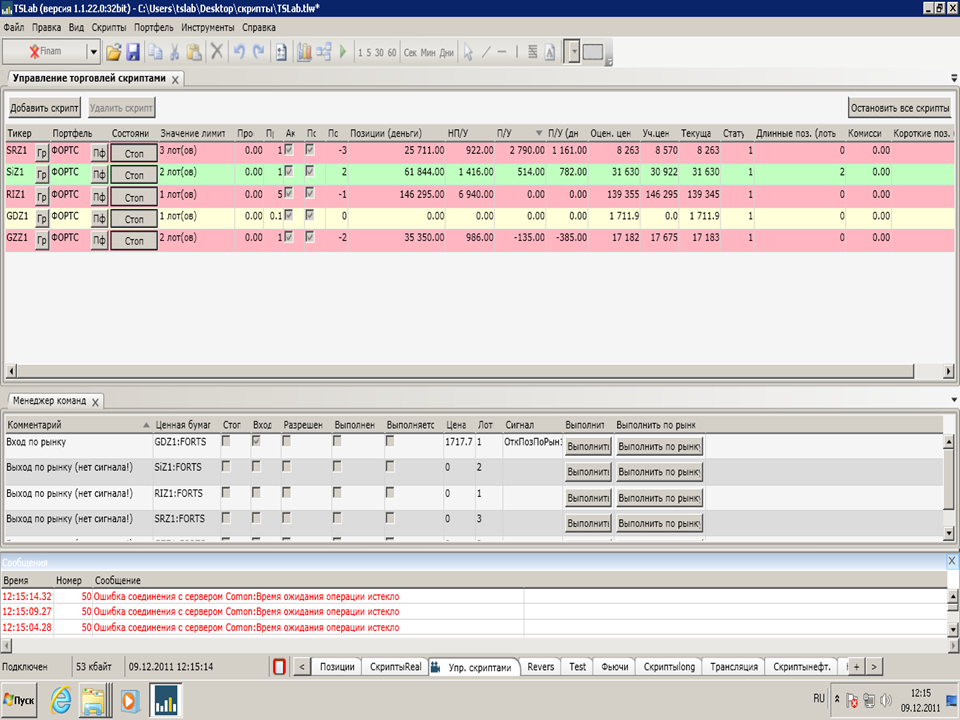Click the red X delete icon
Viewport: 960px width, 720px height.
pos(217,52)
